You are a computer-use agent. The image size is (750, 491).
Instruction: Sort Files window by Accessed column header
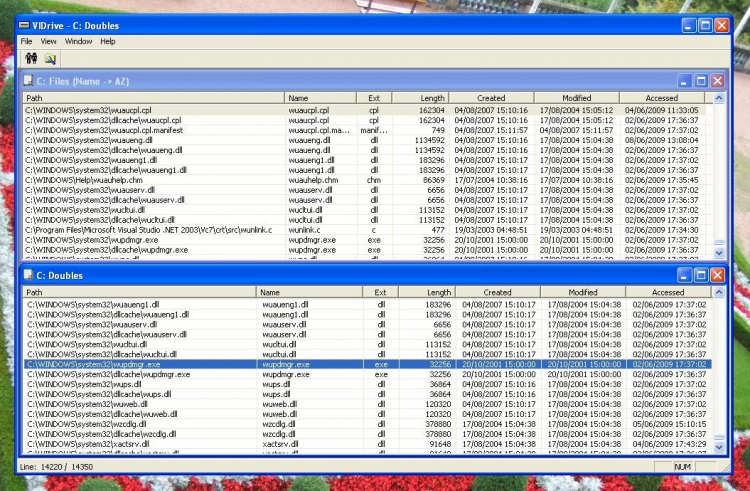pos(662,98)
